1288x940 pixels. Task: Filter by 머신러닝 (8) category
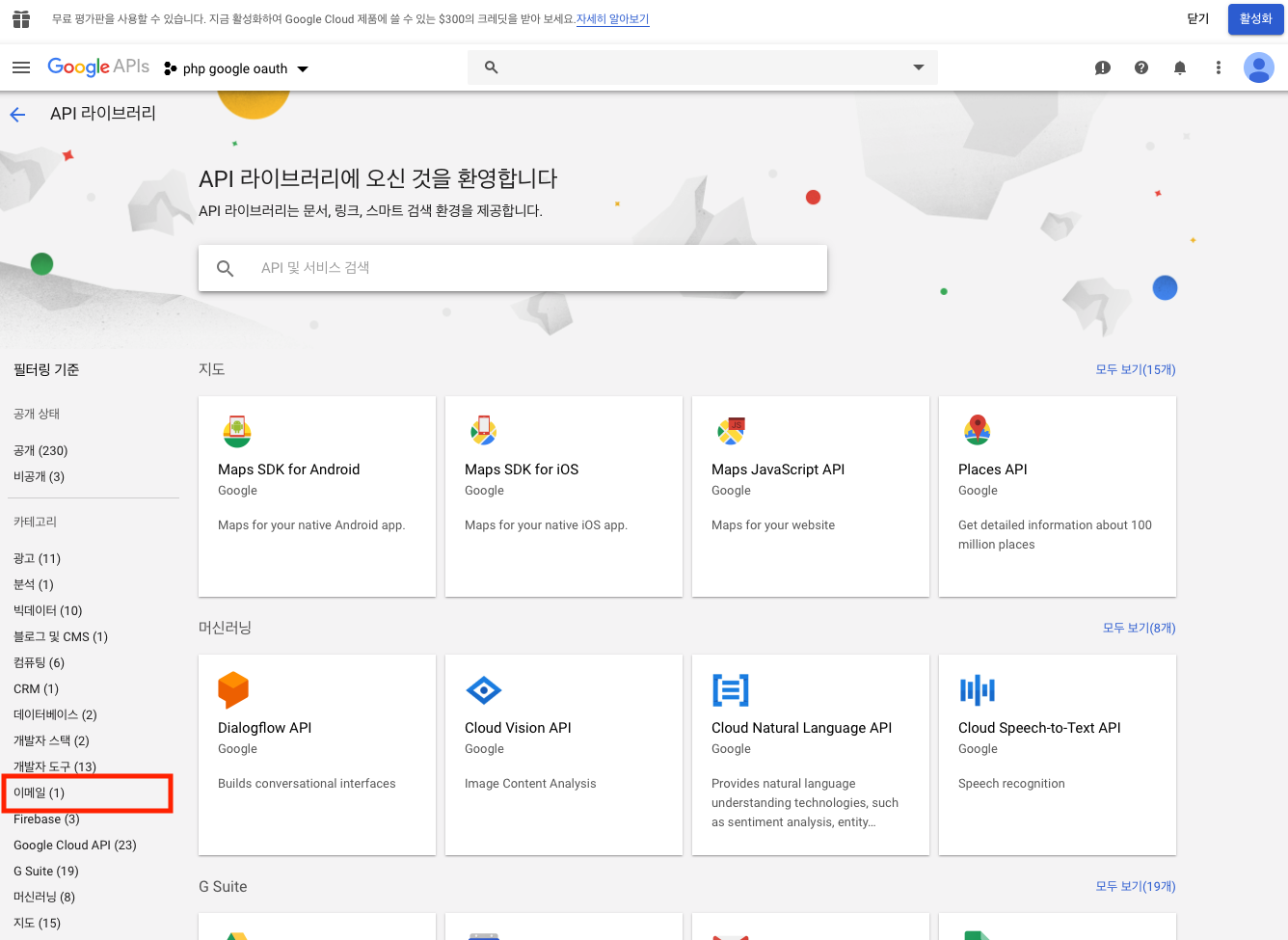click(x=44, y=897)
